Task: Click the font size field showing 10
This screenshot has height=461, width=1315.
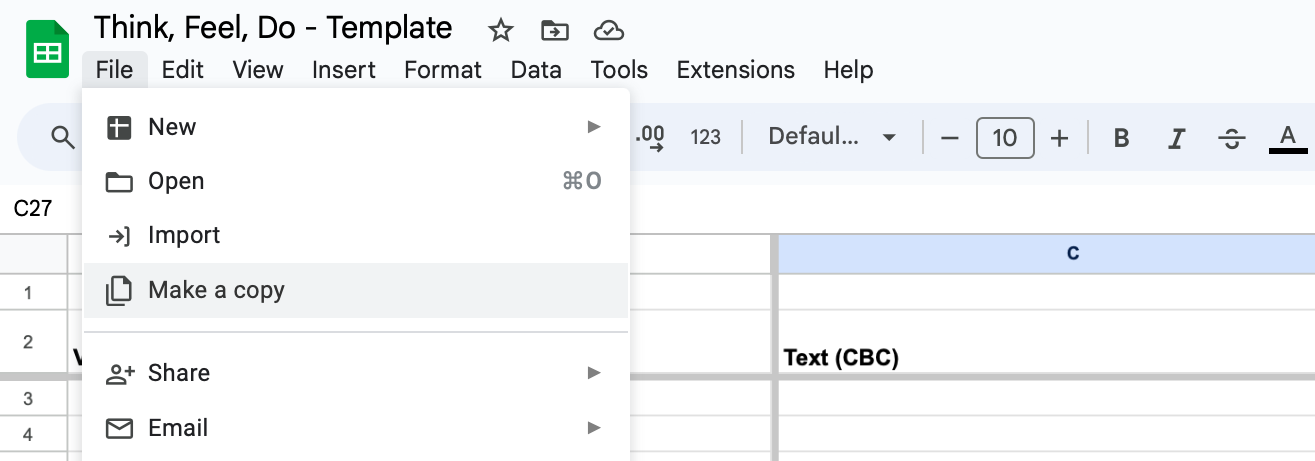Action: 1005,137
